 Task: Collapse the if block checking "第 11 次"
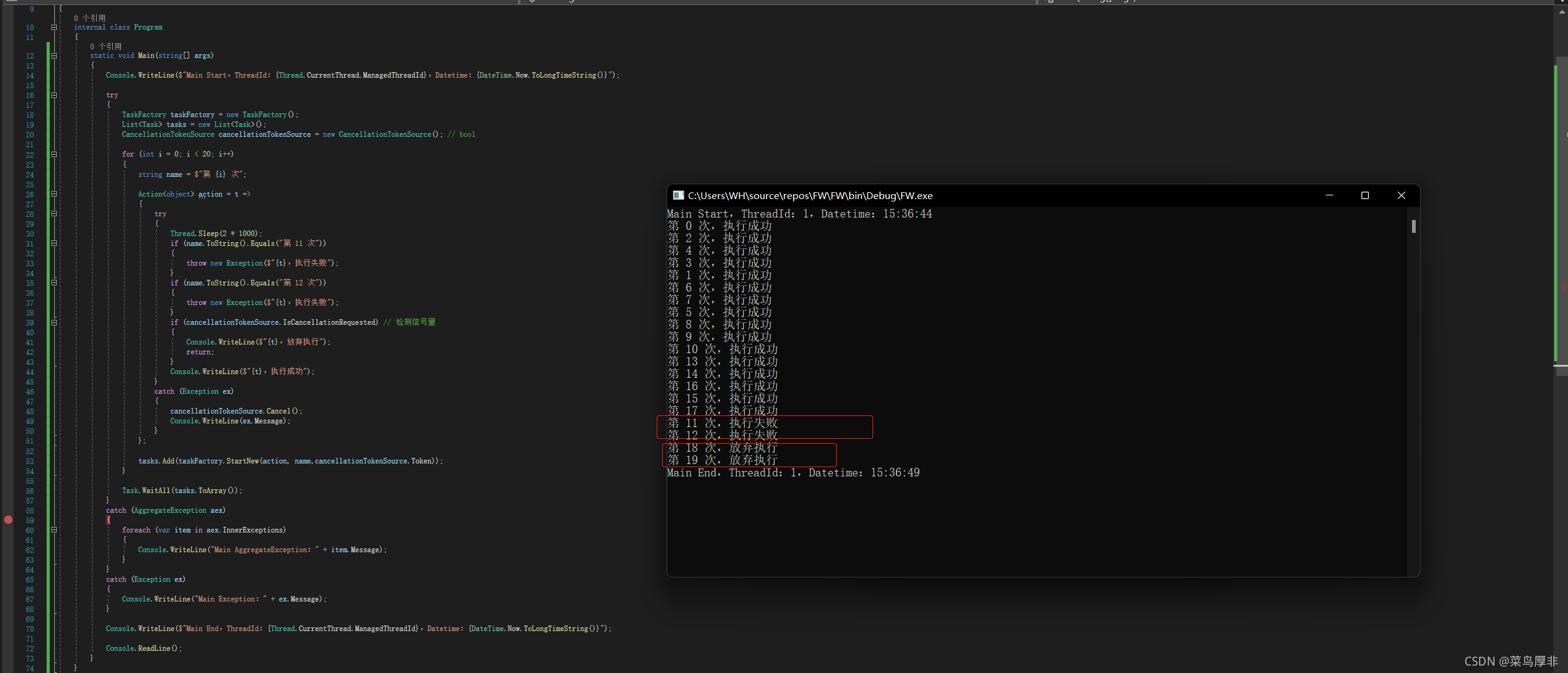point(54,243)
